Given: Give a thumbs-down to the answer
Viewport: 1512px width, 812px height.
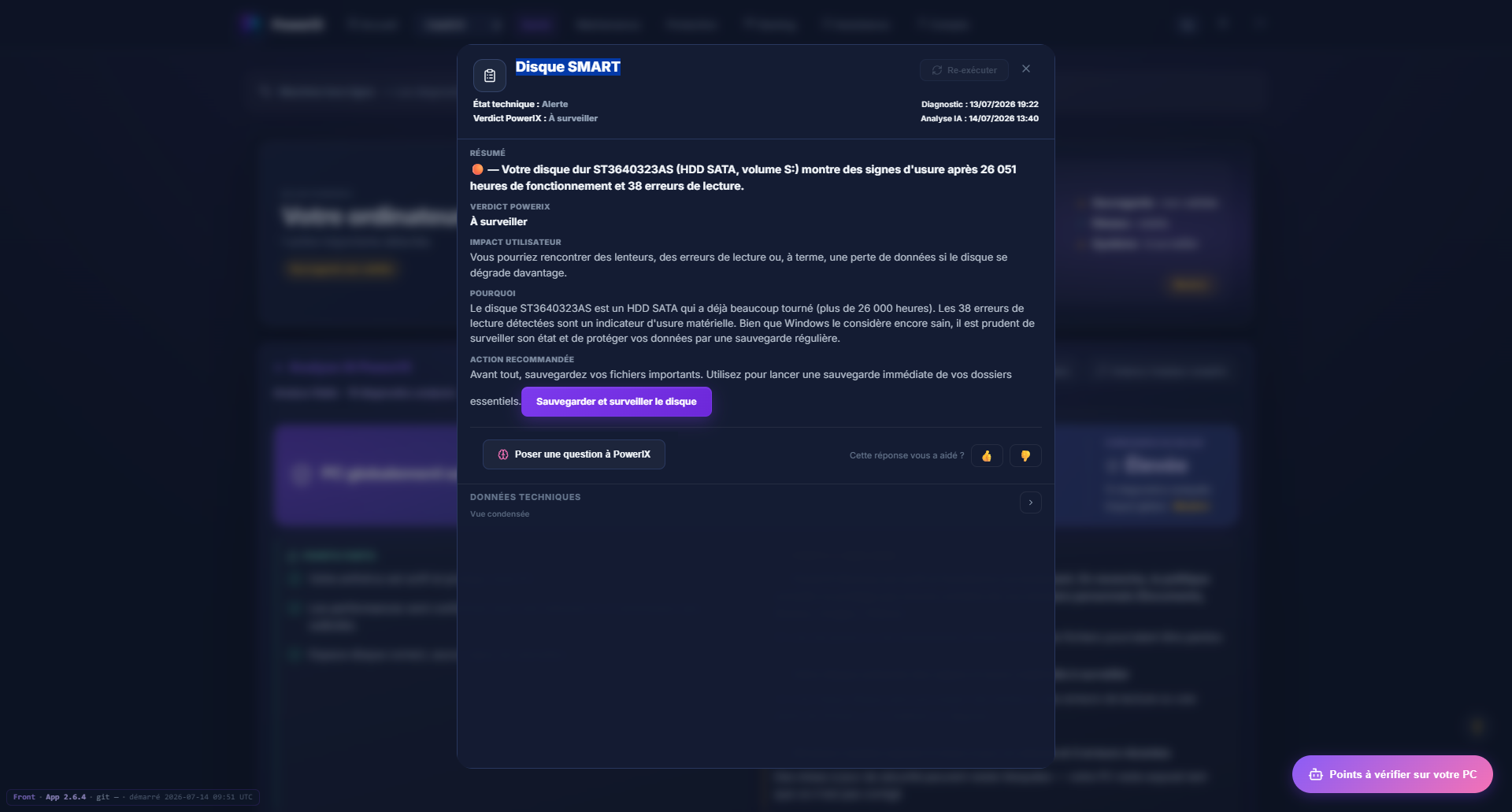Looking at the screenshot, I should pos(1025,455).
